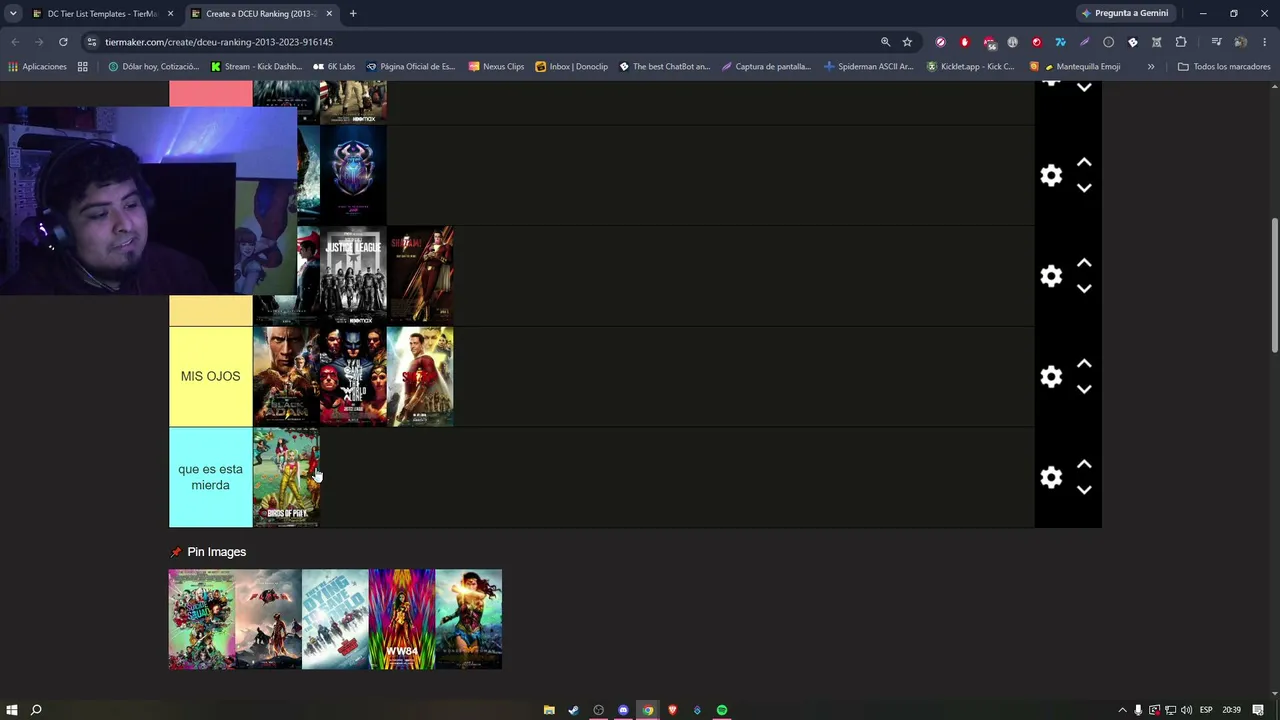Open the Inbox | Donoclip bookmark
1280x720 pixels.
tap(571, 67)
